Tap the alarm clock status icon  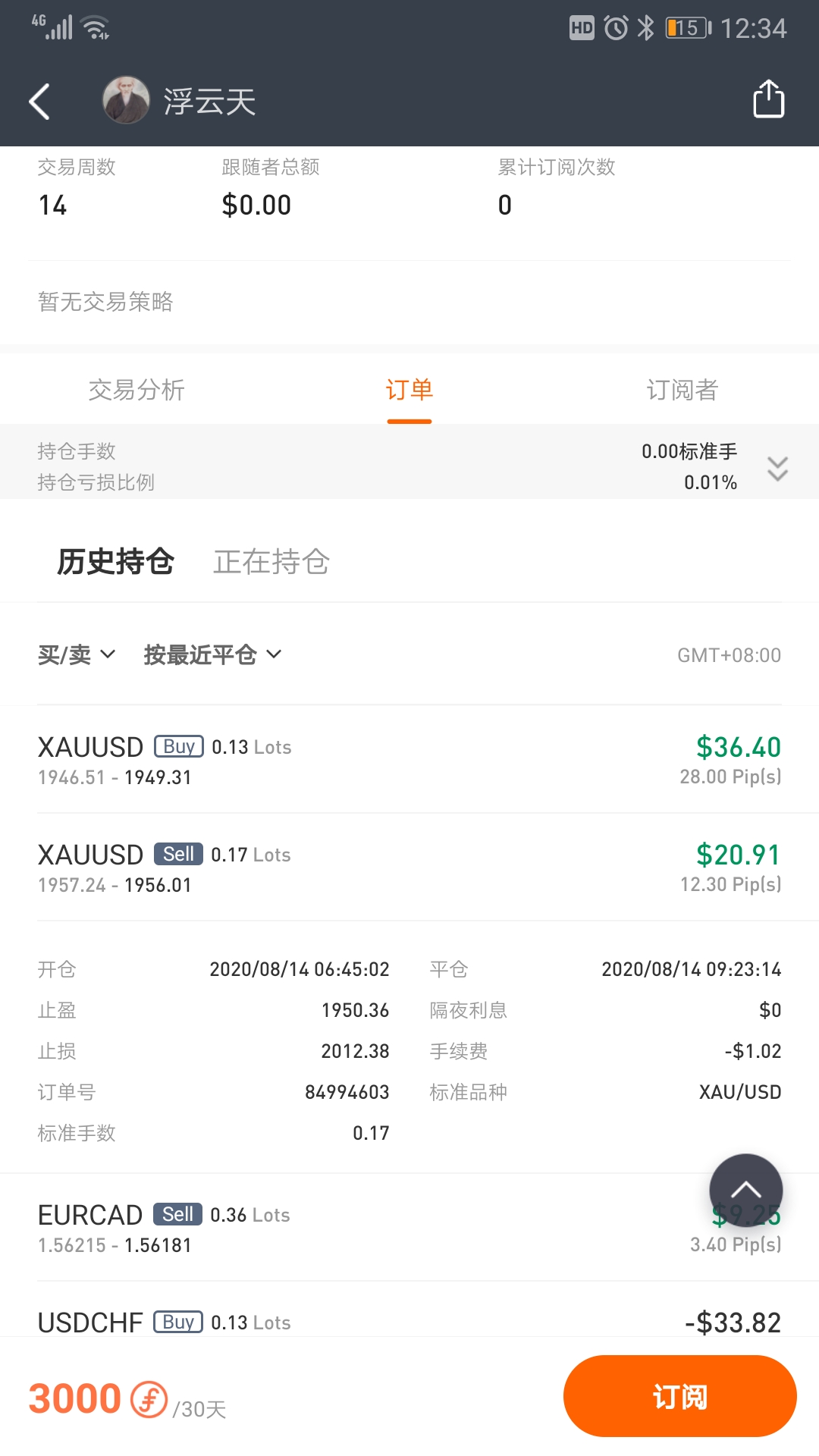[x=616, y=28]
